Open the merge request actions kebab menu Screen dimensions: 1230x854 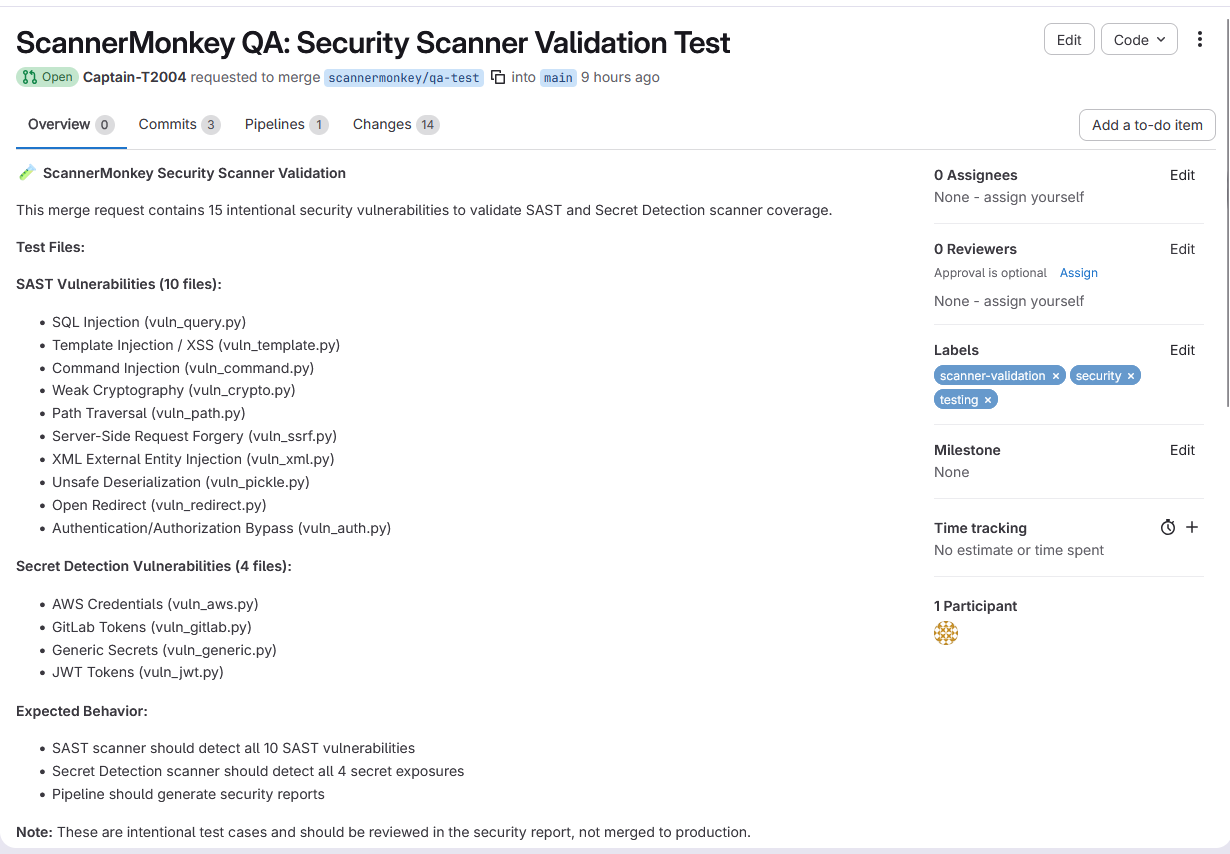tap(1200, 40)
